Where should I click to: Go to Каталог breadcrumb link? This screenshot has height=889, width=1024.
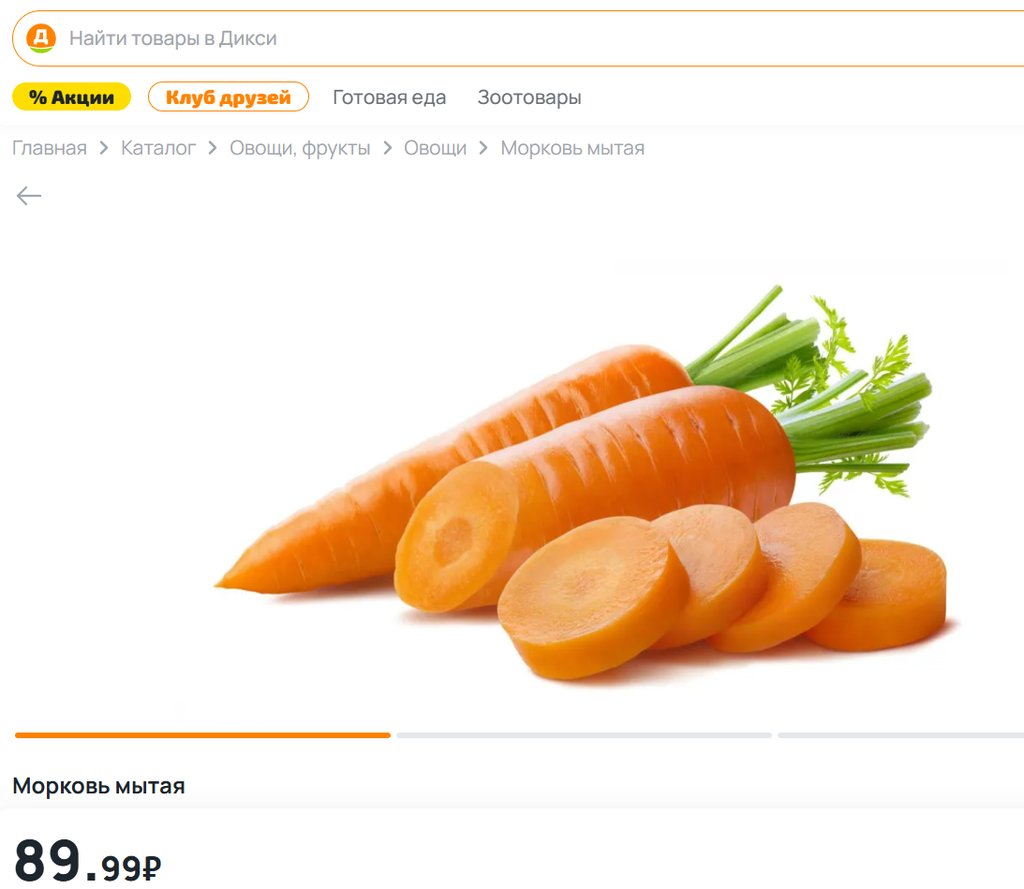coord(158,148)
